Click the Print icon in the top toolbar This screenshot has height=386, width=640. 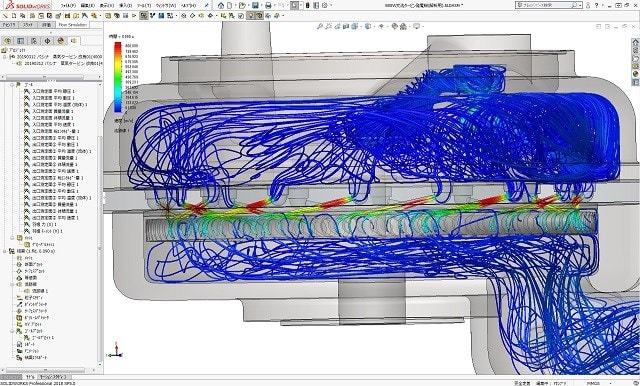tap(268, 5)
